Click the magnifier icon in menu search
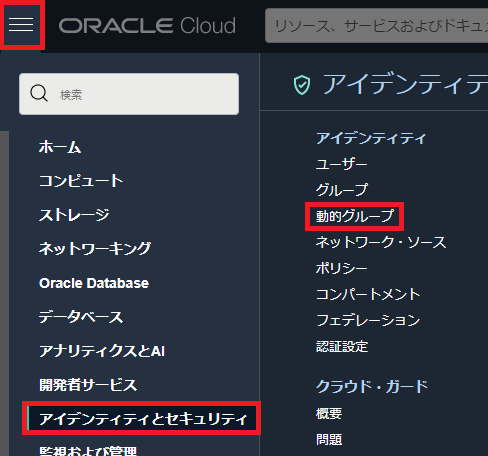This screenshot has width=488, height=456. pos(39,93)
